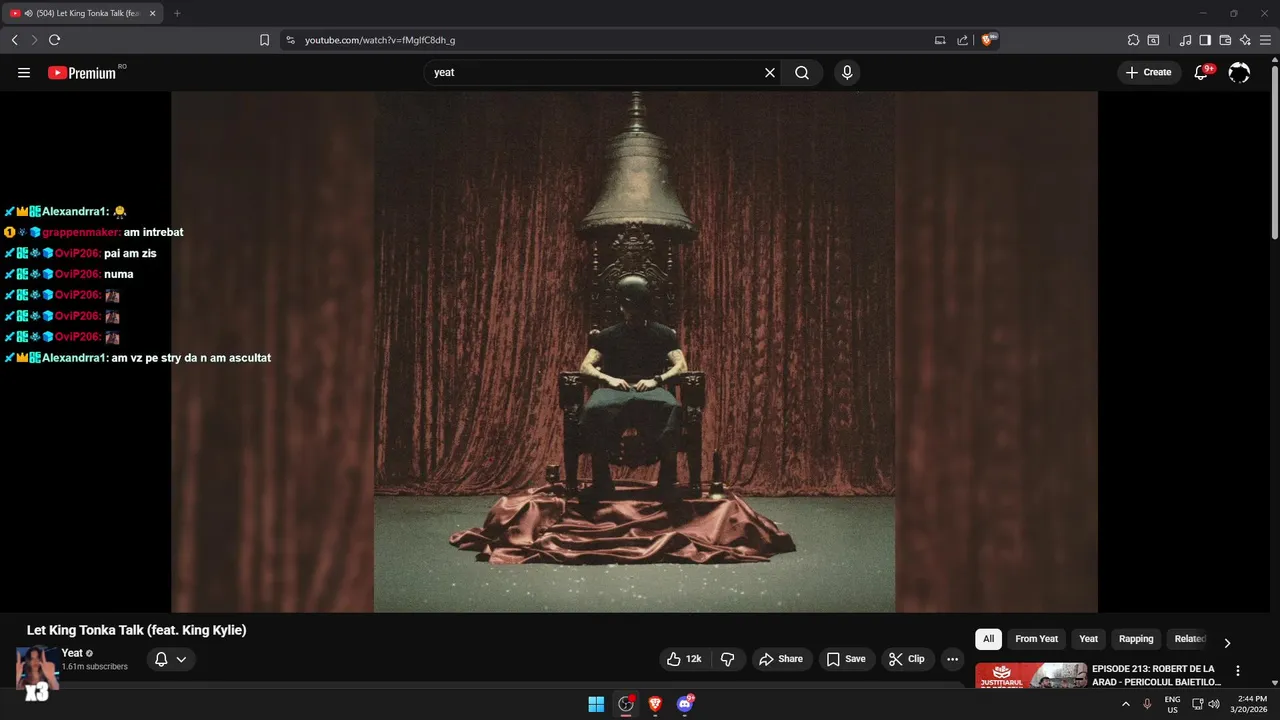
Task: Open Brave Wallet icon
Action: (x=1225, y=40)
